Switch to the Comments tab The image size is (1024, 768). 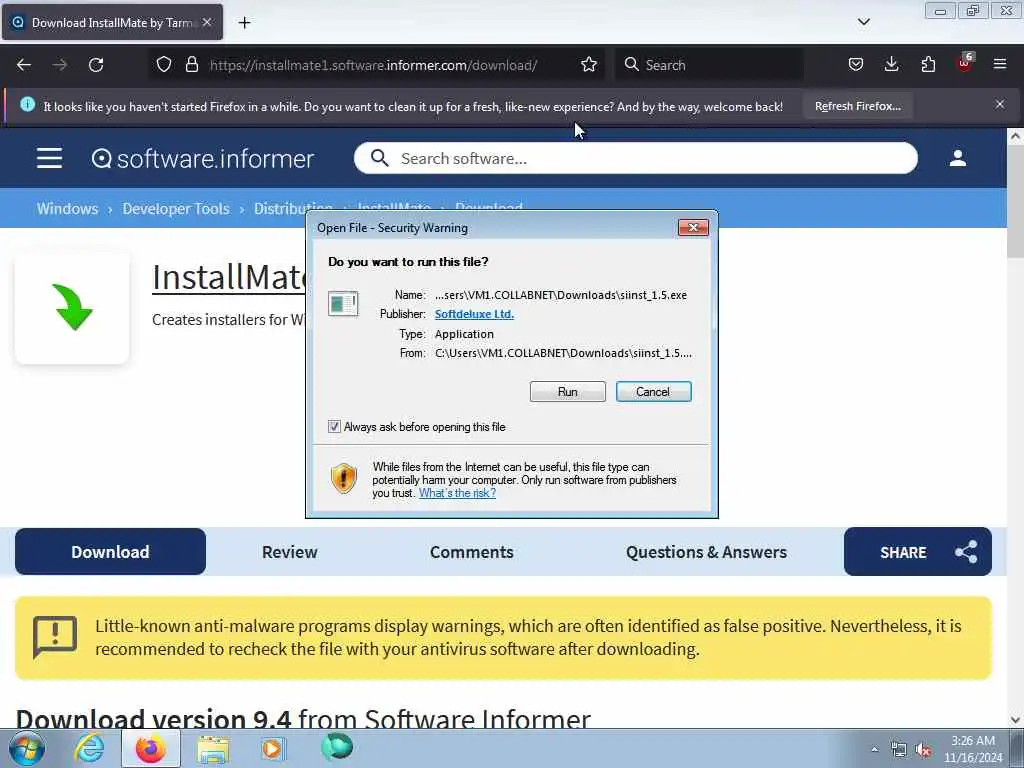[472, 552]
